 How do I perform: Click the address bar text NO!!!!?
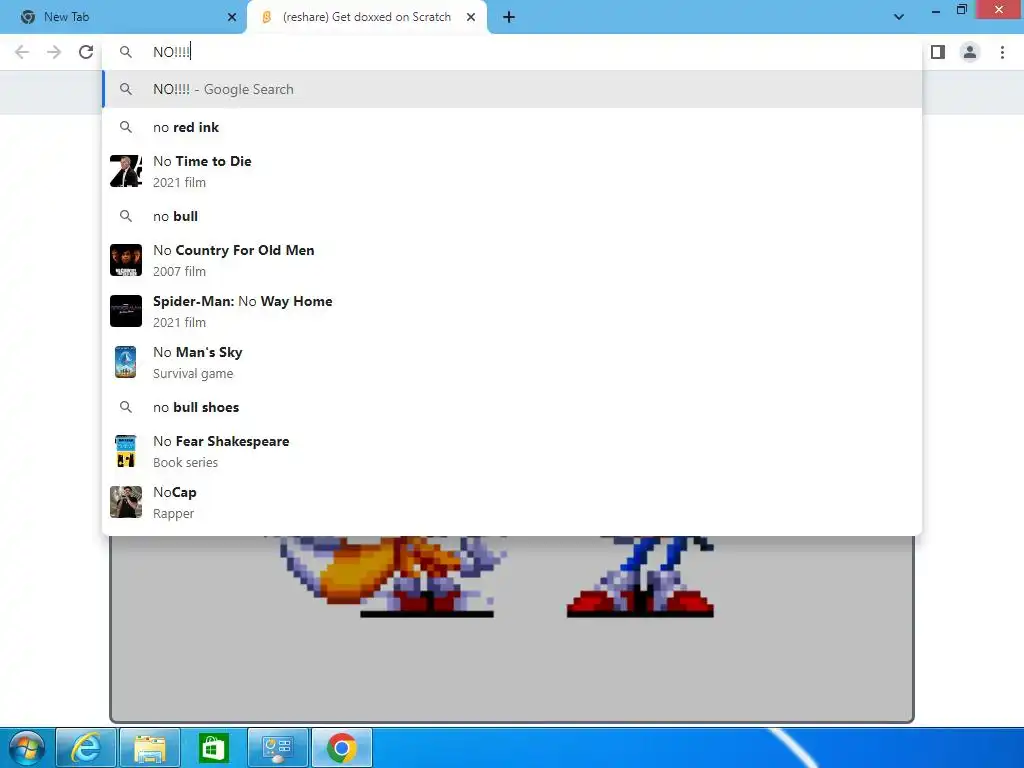click(171, 52)
